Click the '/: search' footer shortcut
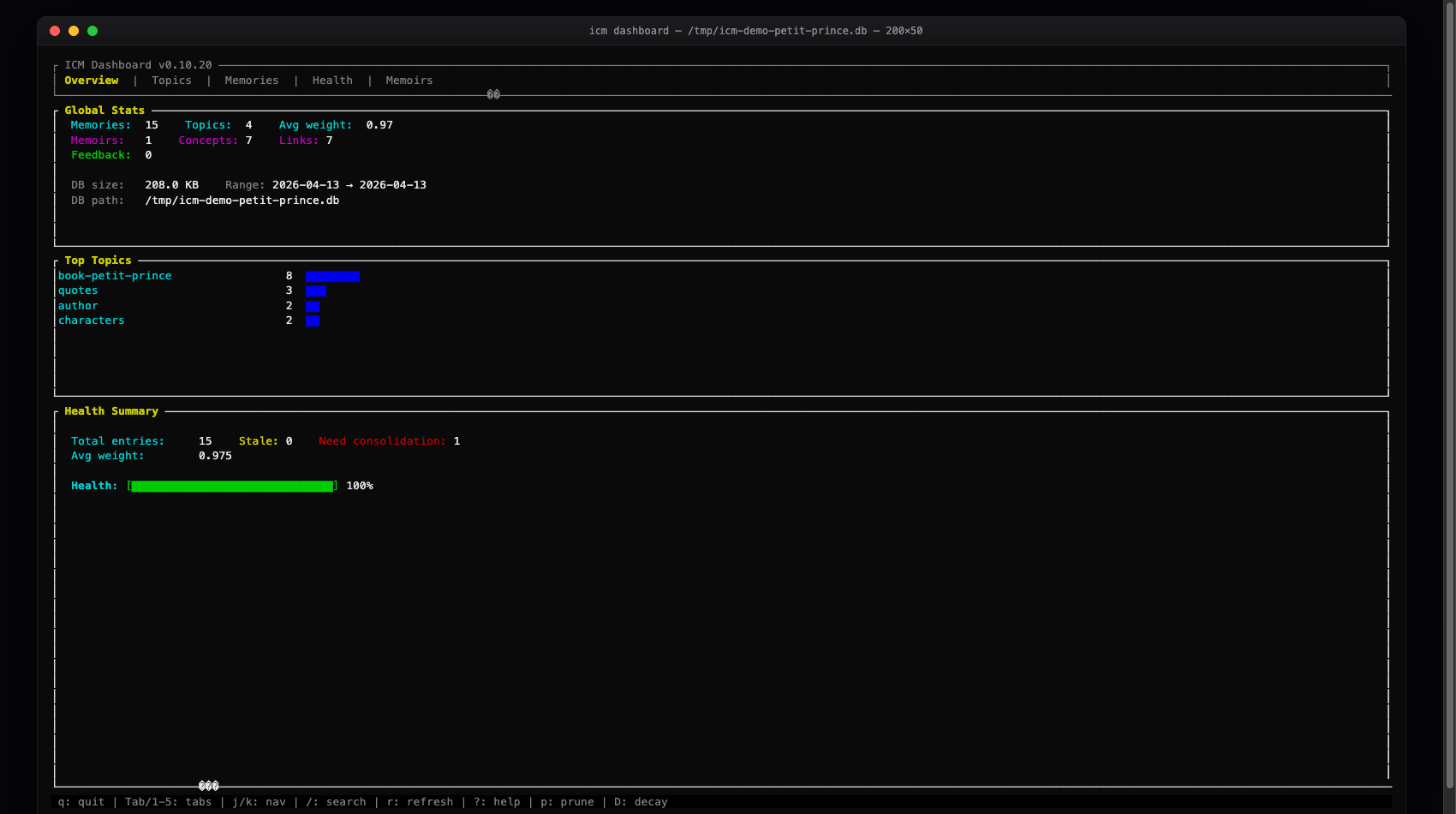This screenshot has height=814, width=1456. click(337, 801)
